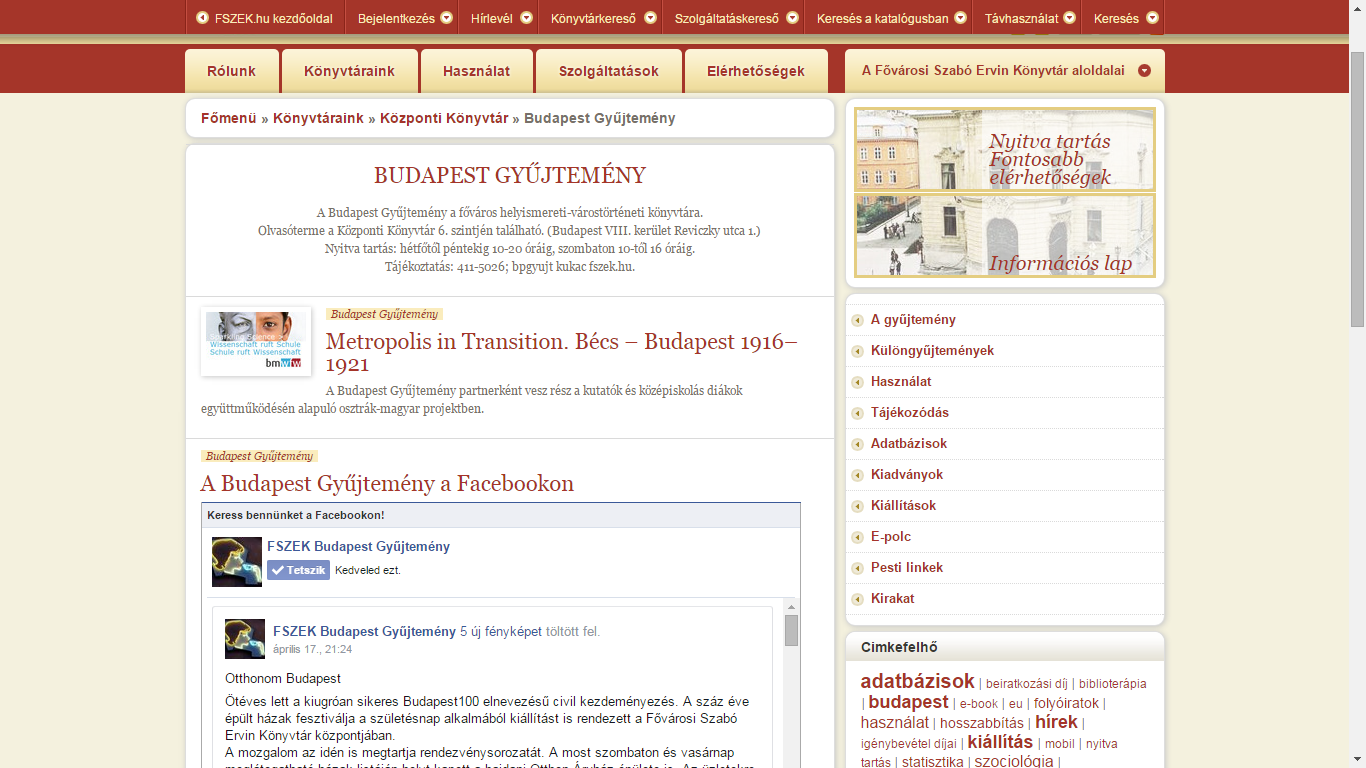The width and height of the screenshot is (1366, 768).
Task: Click the kiállítás tag in Cimkefelhő
Action: pos(1000,742)
